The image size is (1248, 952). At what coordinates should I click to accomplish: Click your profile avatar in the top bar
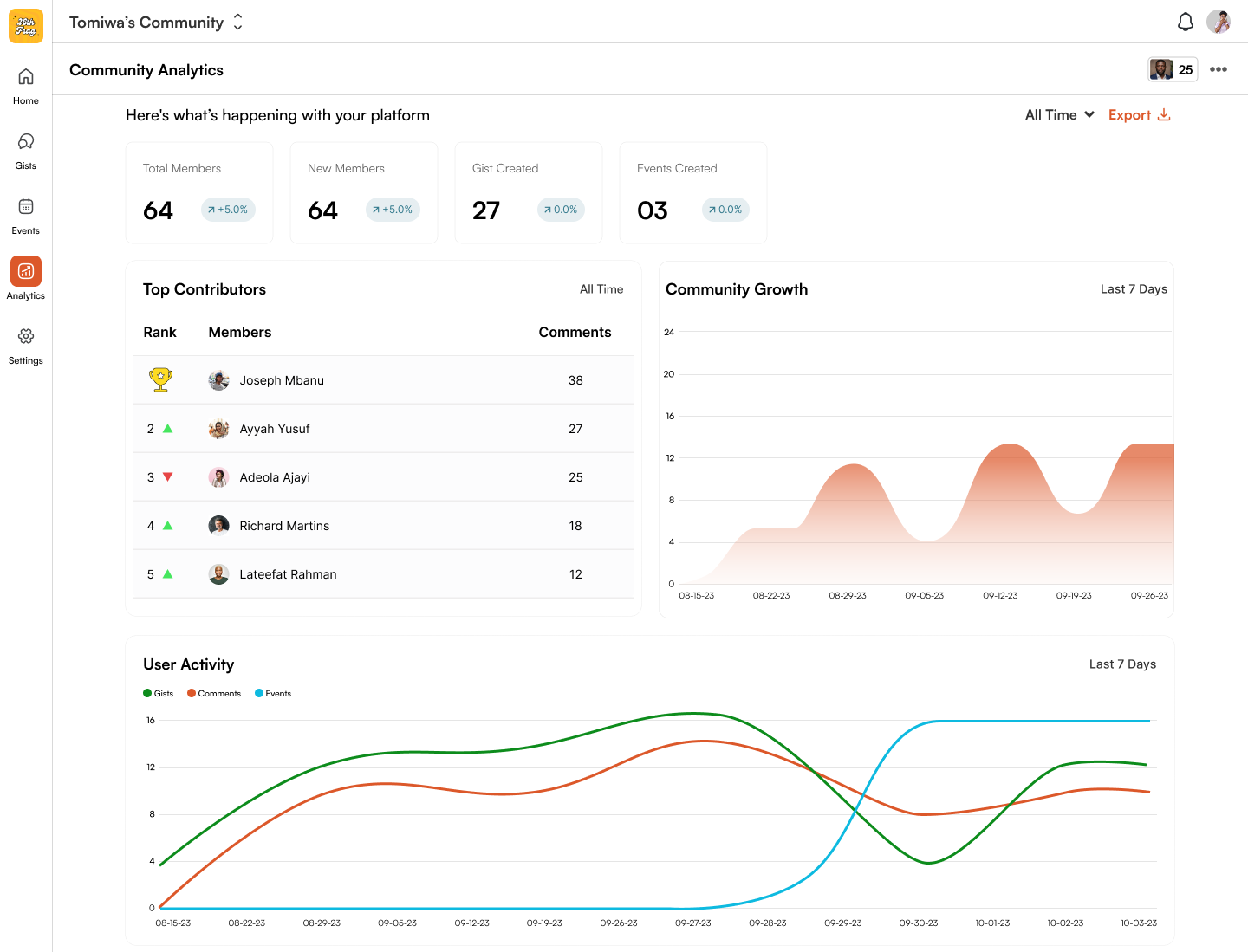1219,22
